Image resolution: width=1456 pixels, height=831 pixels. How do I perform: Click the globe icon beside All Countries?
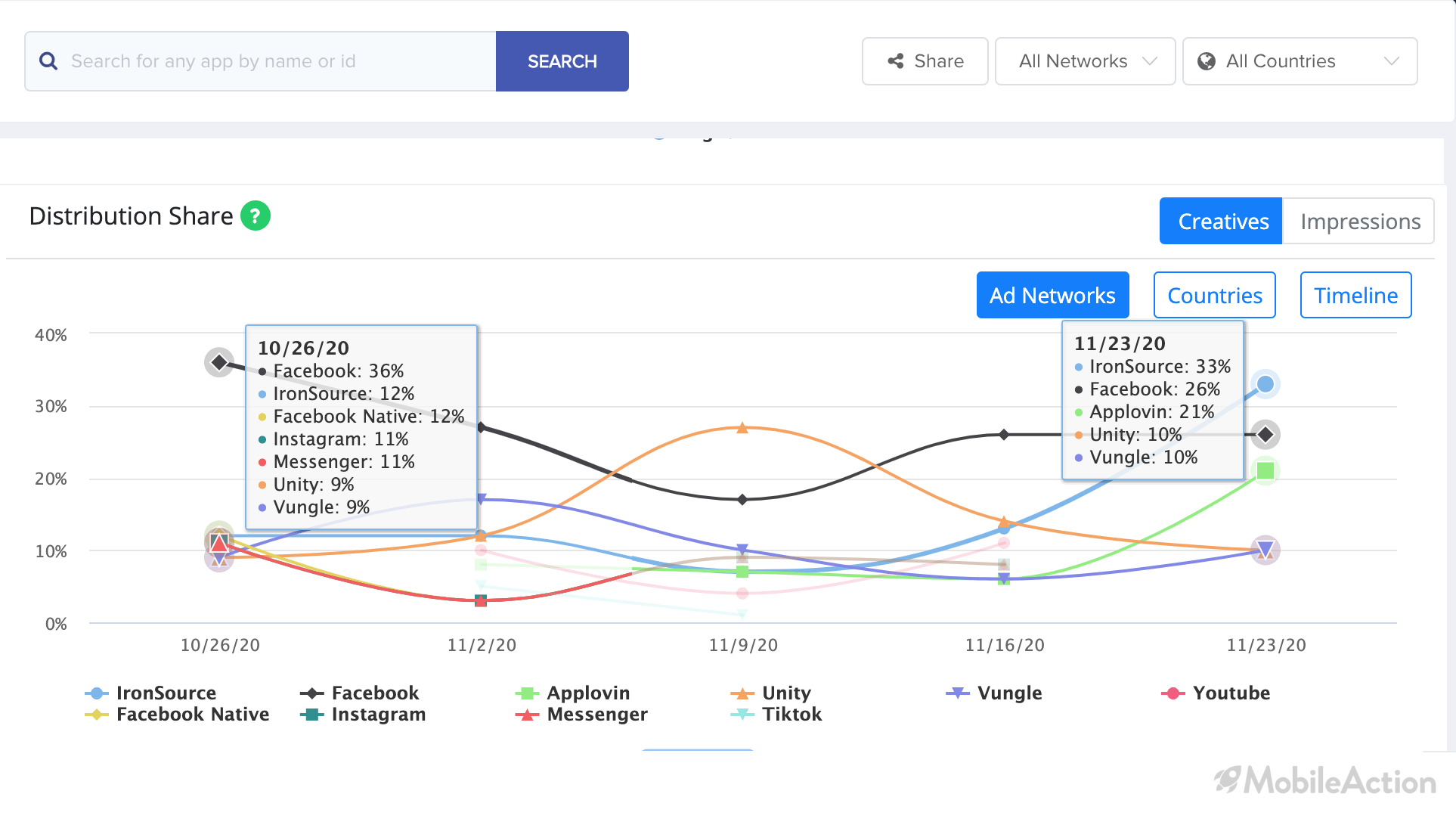(x=1207, y=61)
